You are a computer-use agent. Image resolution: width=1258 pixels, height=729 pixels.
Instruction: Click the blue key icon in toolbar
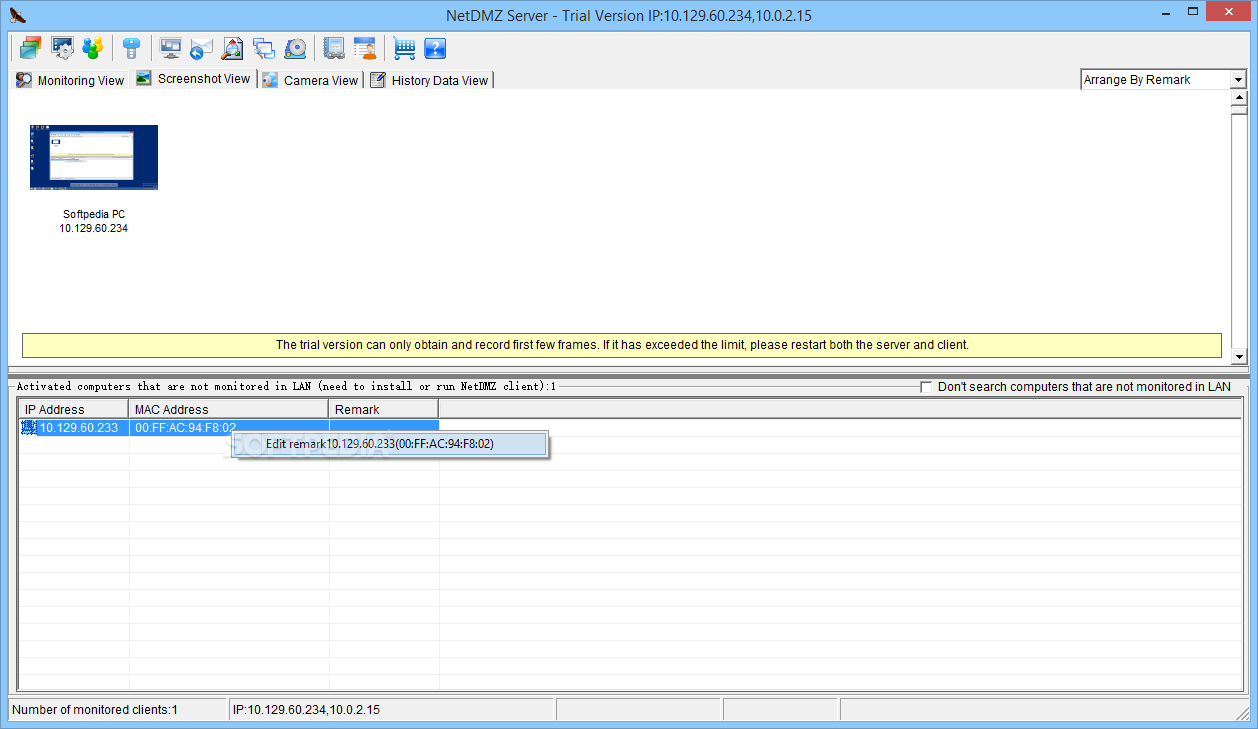coord(130,48)
